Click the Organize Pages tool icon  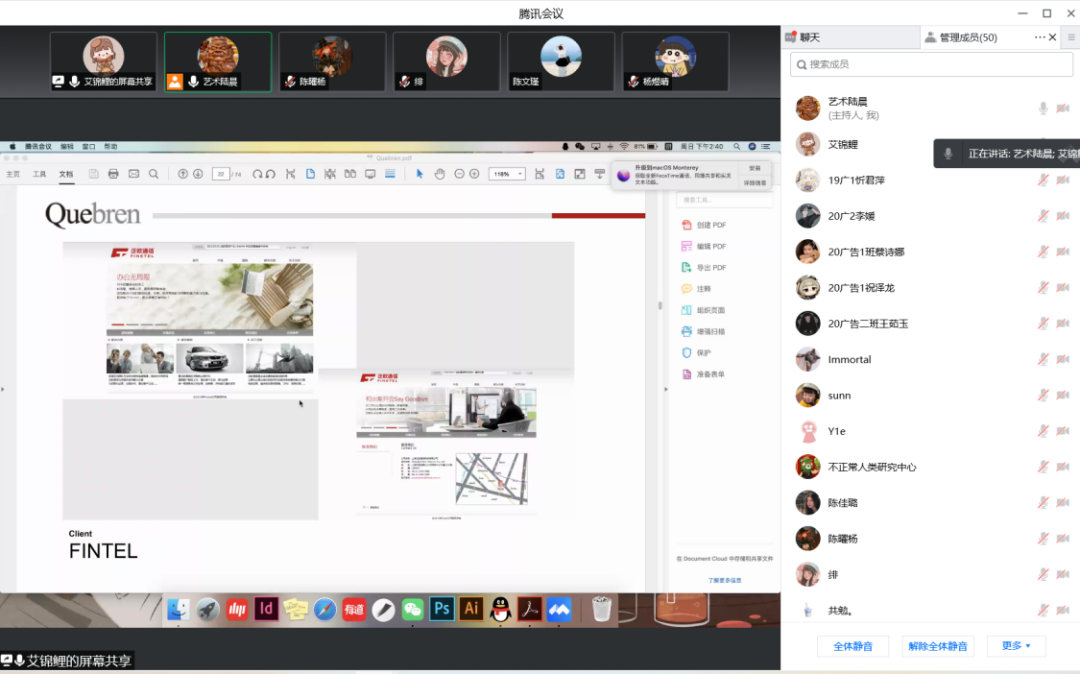686,310
